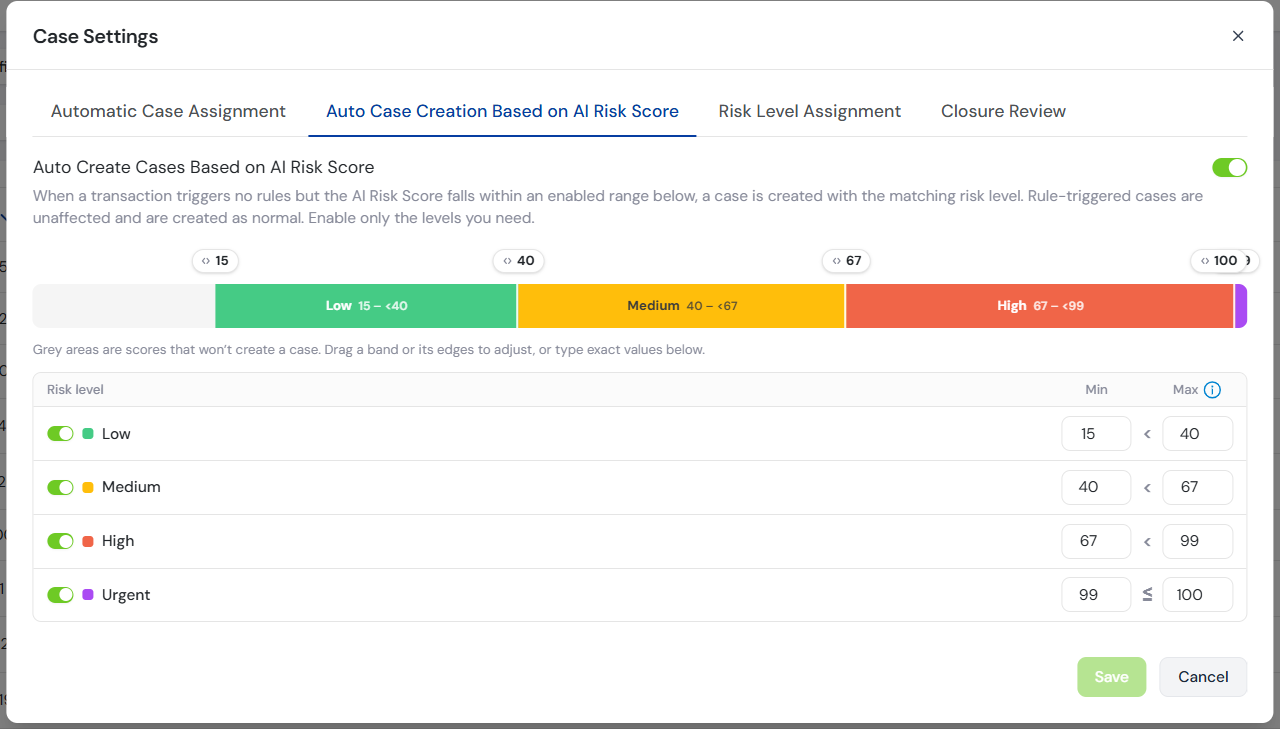Disable the Low risk level toggle

[61, 434]
